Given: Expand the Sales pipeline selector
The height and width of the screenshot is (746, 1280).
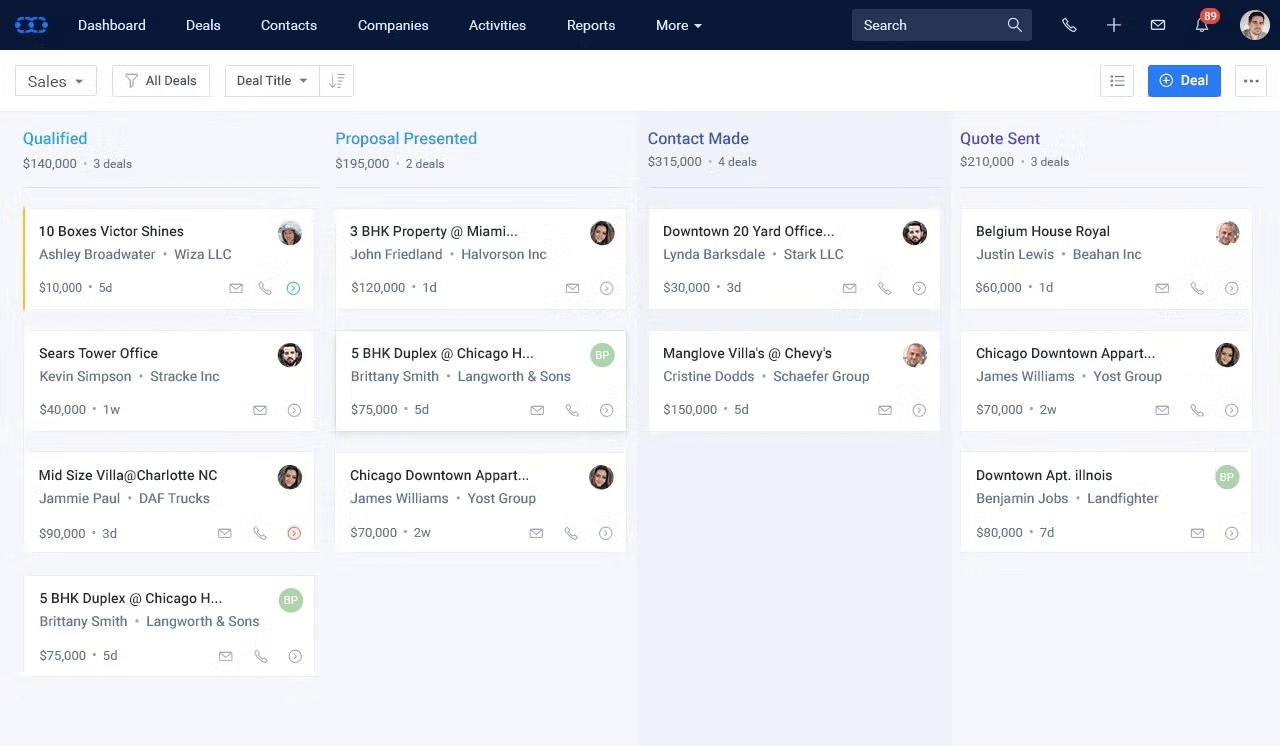Looking at the screenshot, I should [x=55, y=80].
